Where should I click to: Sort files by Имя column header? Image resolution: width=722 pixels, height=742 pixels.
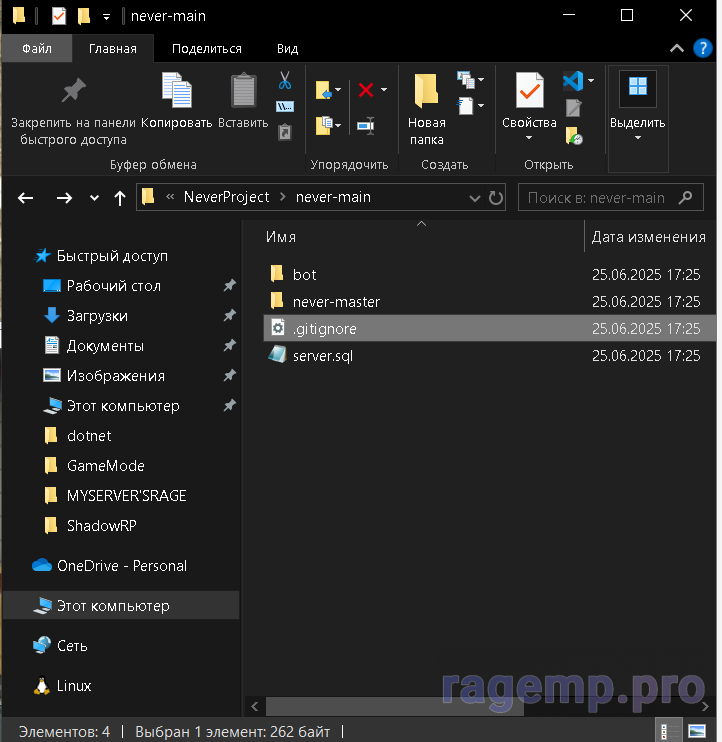(281, 237)
